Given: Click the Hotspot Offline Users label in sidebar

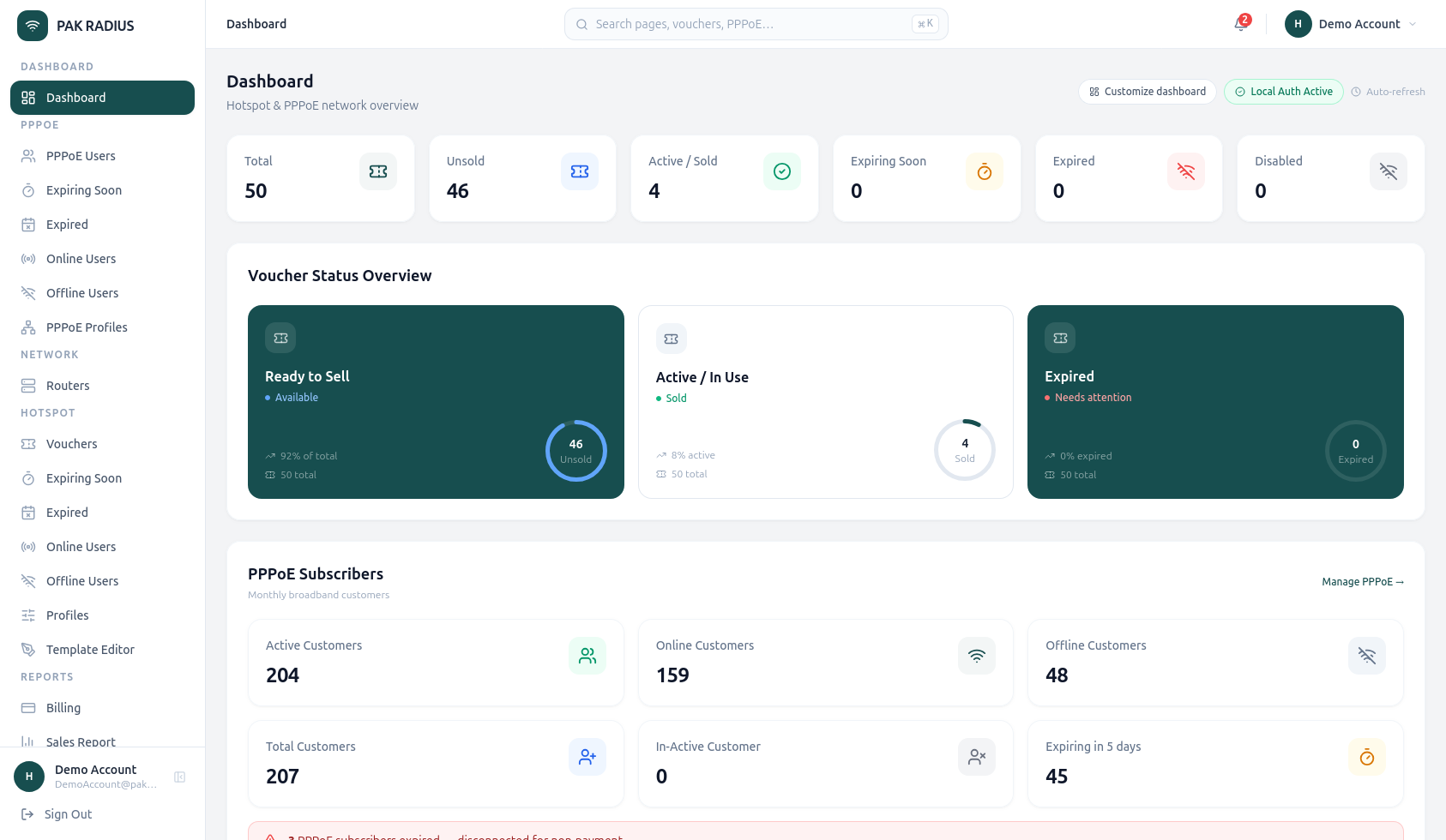Looking at the screenshot, I should point(82,581).
